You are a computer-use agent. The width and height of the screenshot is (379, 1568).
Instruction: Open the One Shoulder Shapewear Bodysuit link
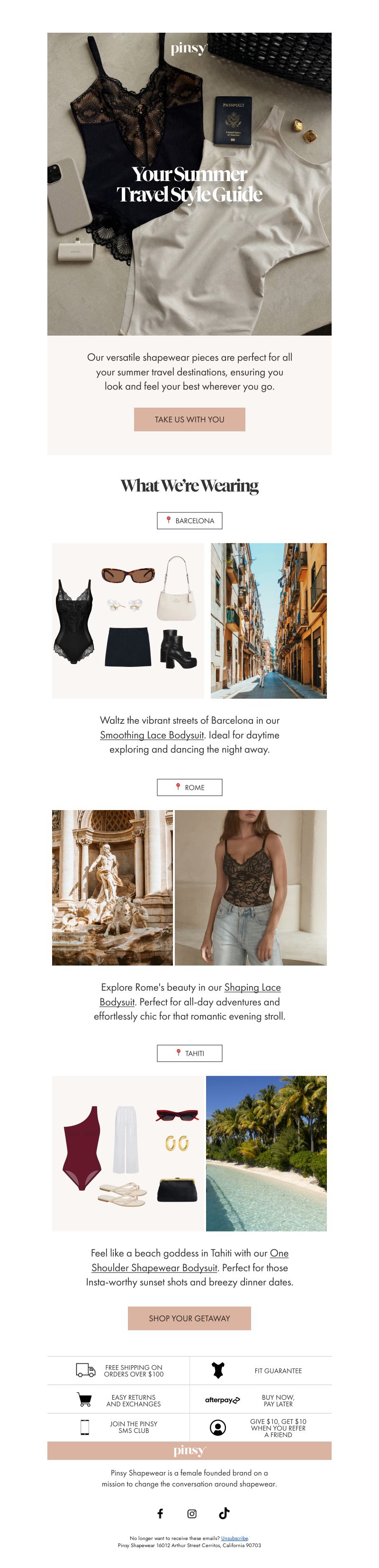[190, 1260]
